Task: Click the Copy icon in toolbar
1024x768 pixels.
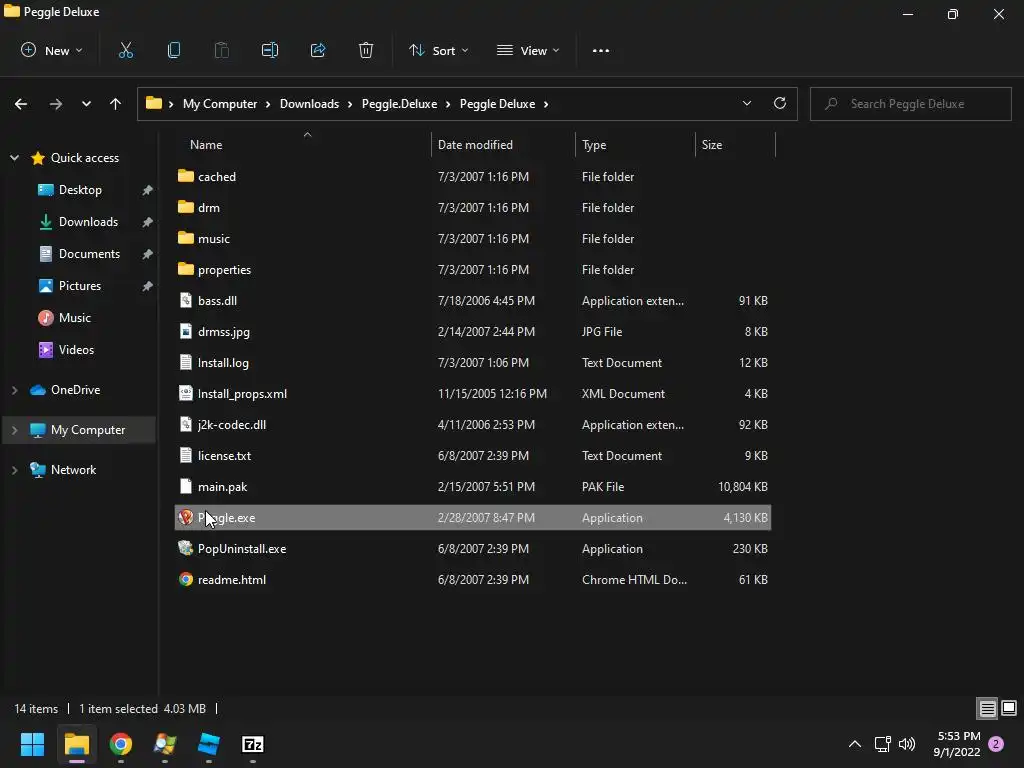Action: tap(174, 50)
